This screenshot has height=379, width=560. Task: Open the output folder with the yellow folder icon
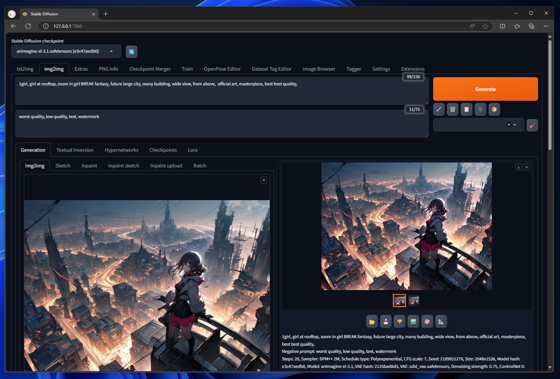tap(372, 321)
